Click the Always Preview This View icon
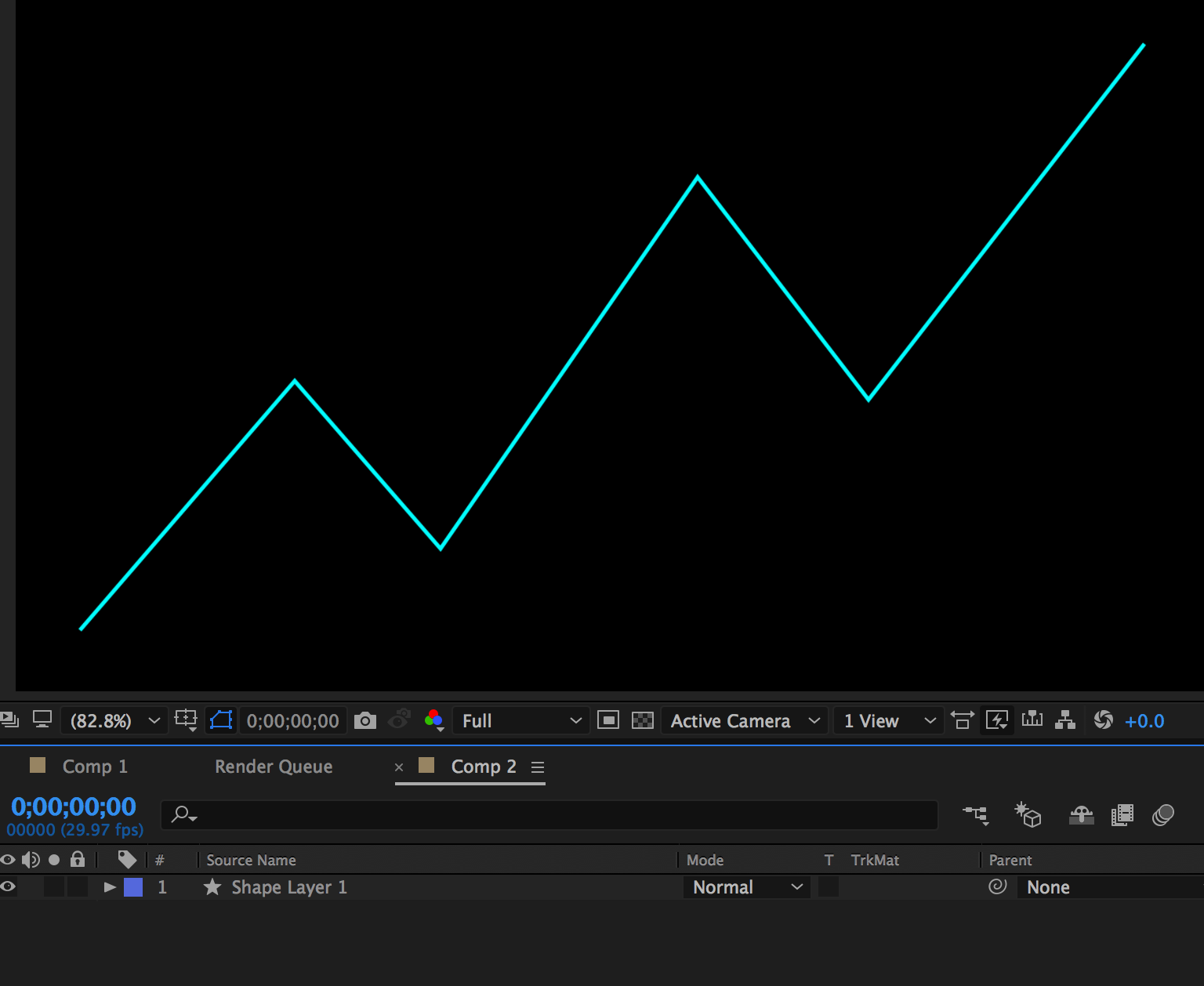1204x986 pixels. pos(9,720)
